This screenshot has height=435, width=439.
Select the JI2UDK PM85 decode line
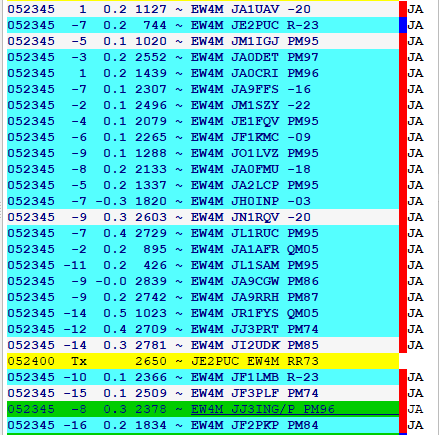[203, 345]
